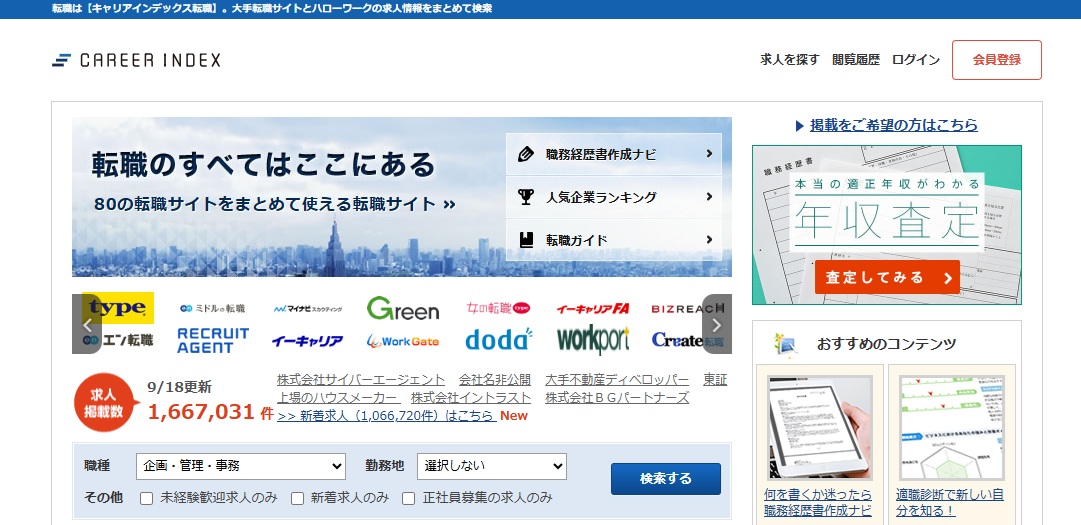Open the 人気企業ランキング banner menu text
Image resolution: width=1081 pixels, height=525 pixels.
(x=601, y=197)
